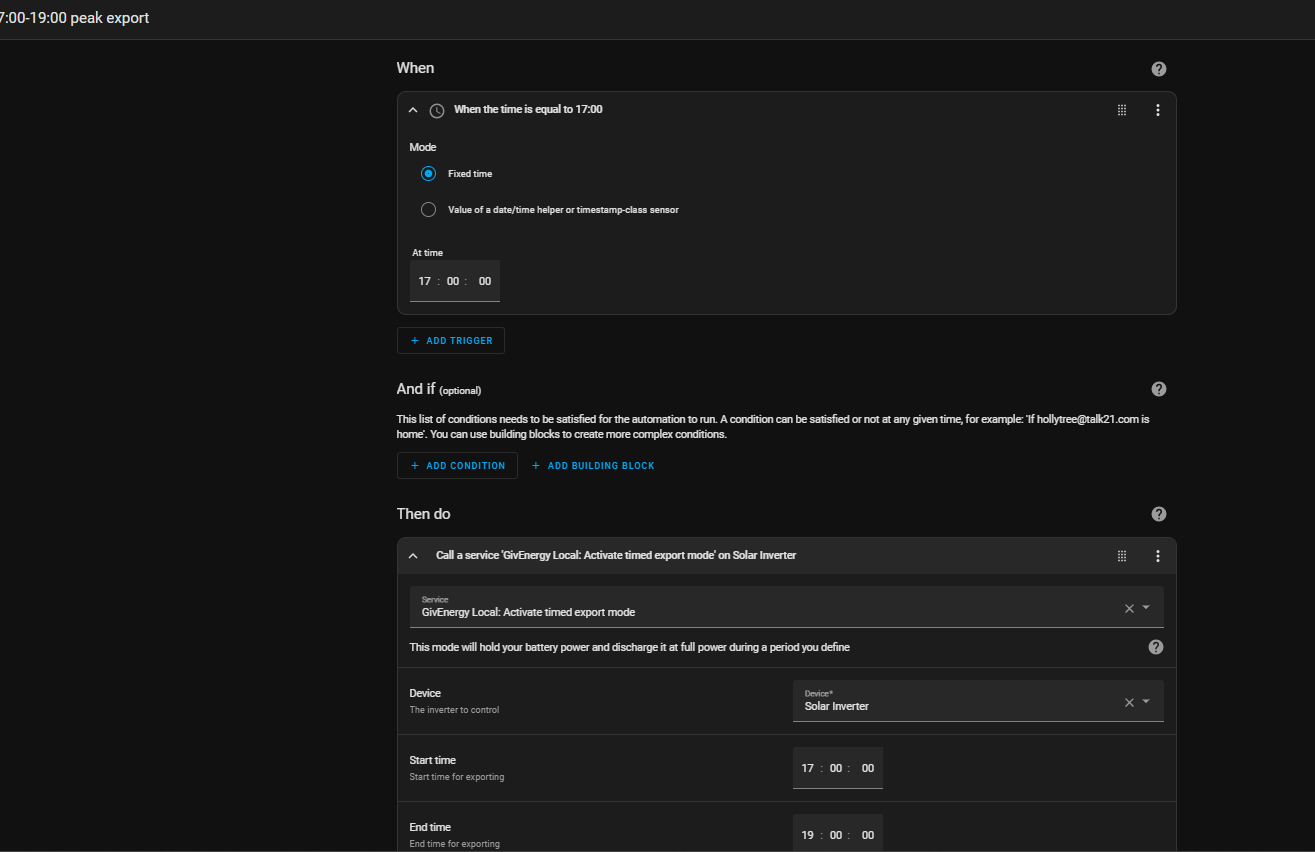The height and width of the screenshot is (852, 1315).
Task: Click the 'Then do' section heading
Action: tap(423, 514)
